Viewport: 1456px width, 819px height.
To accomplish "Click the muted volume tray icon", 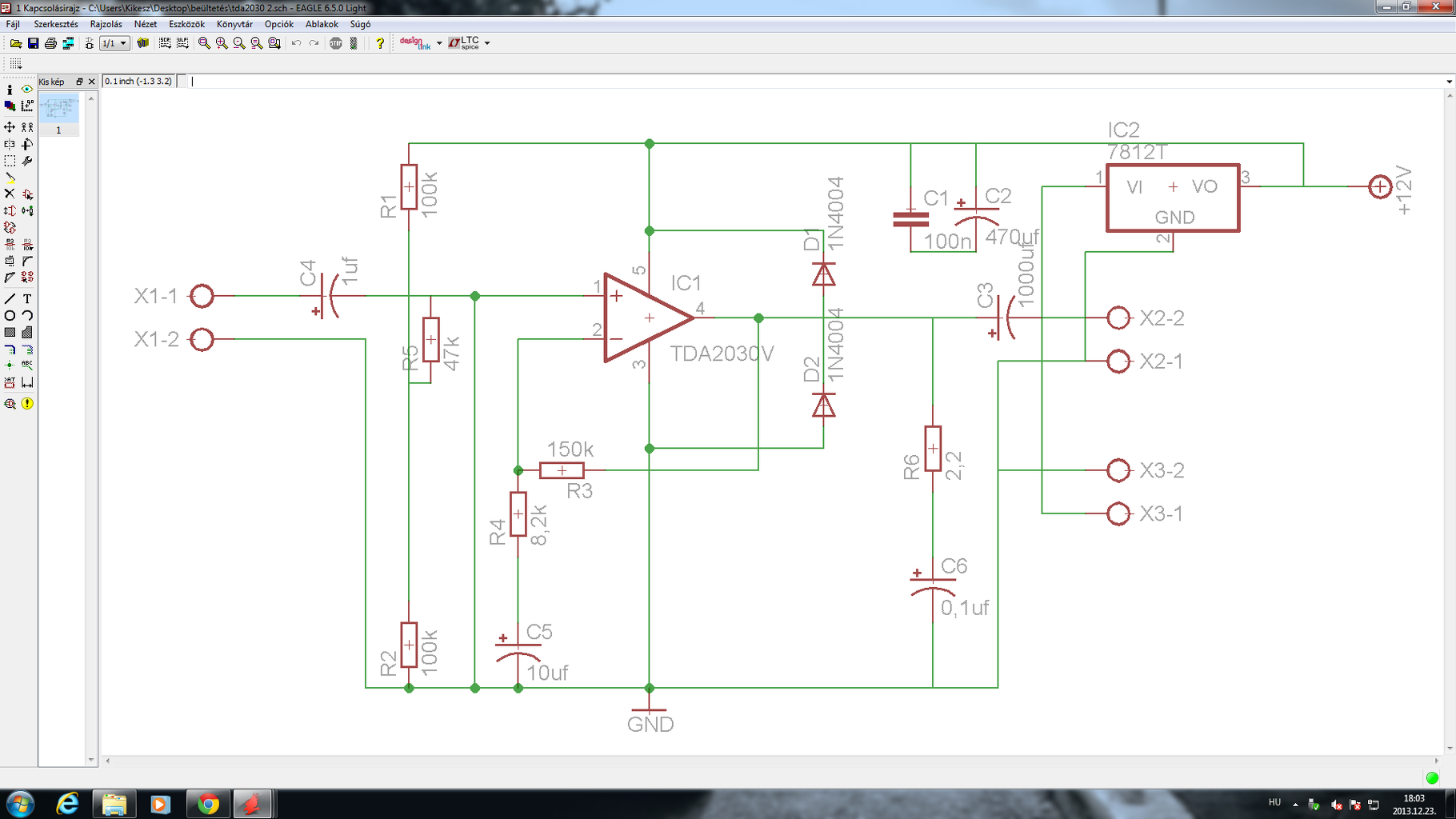I will (x=1335, y=805).
